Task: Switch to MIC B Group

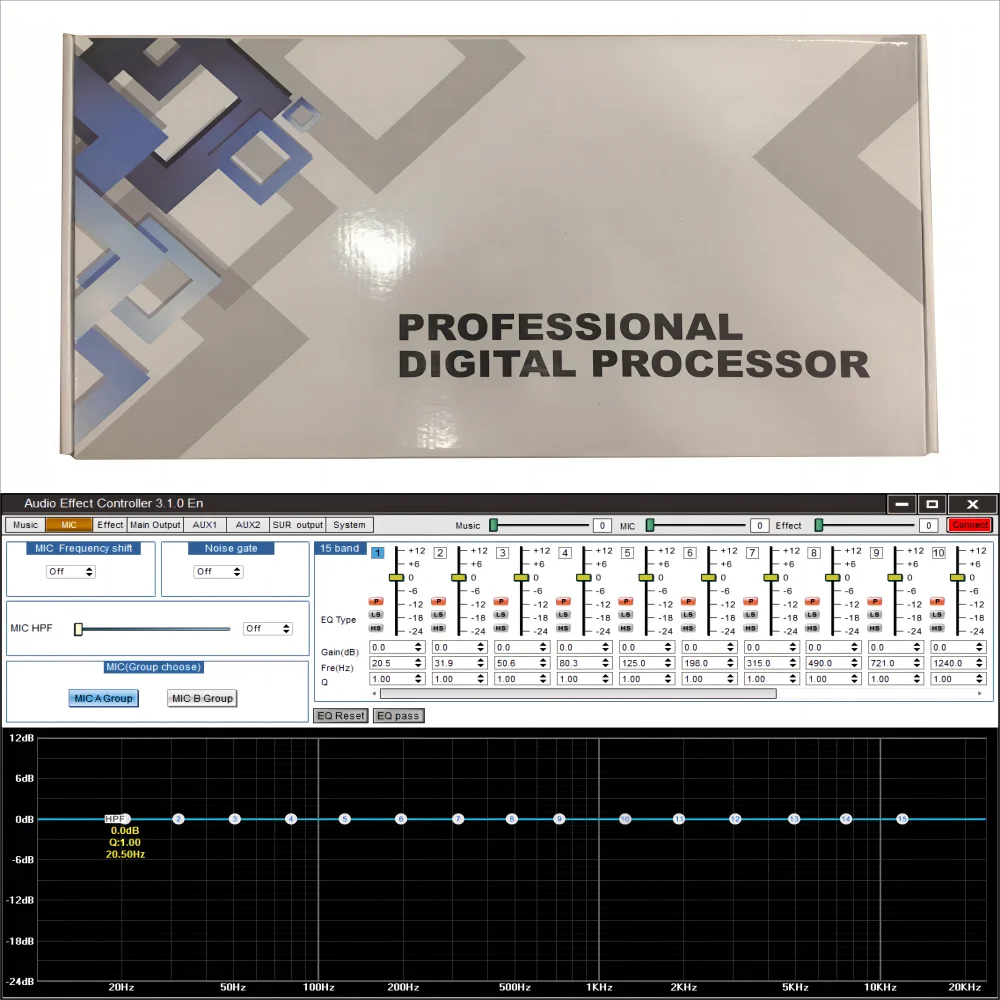Action: click(x=202, y=698)
